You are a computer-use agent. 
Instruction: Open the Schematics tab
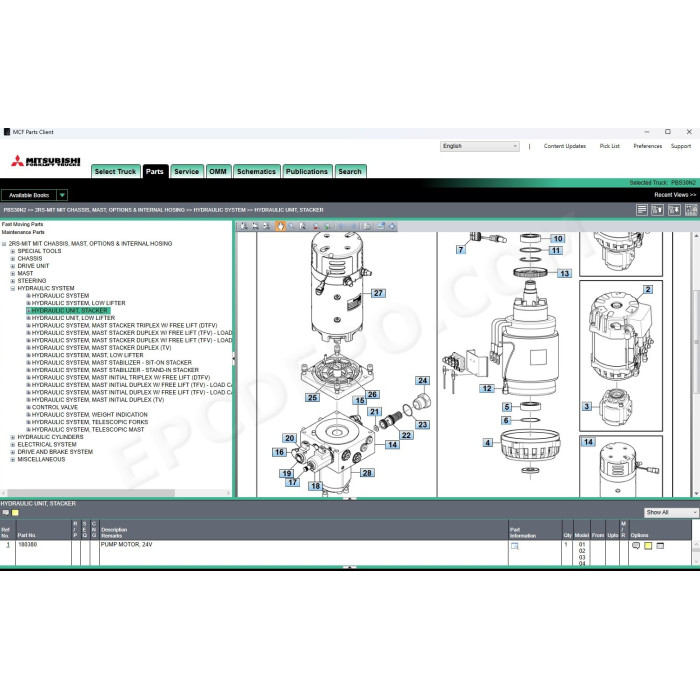[x=256, y=171]
